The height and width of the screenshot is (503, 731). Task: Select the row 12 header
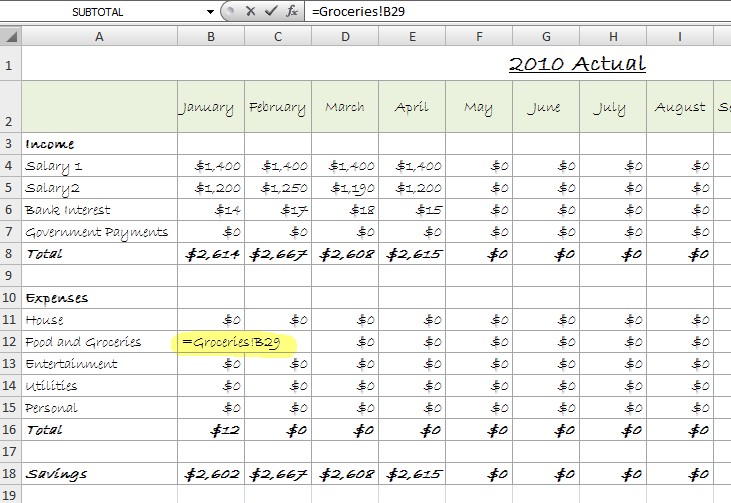click(x=10, y=342)
